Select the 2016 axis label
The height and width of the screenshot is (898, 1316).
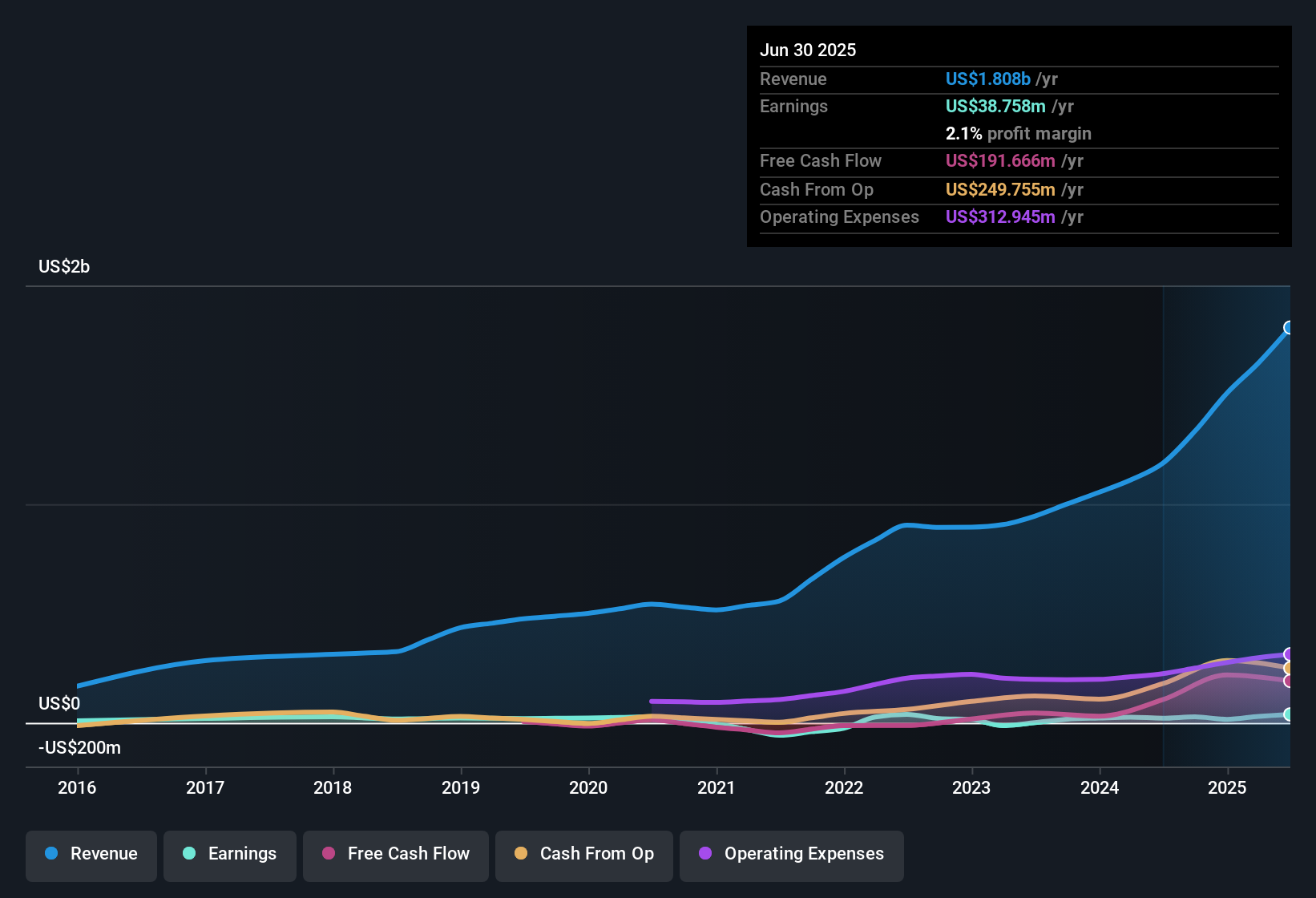click(77, 788)
